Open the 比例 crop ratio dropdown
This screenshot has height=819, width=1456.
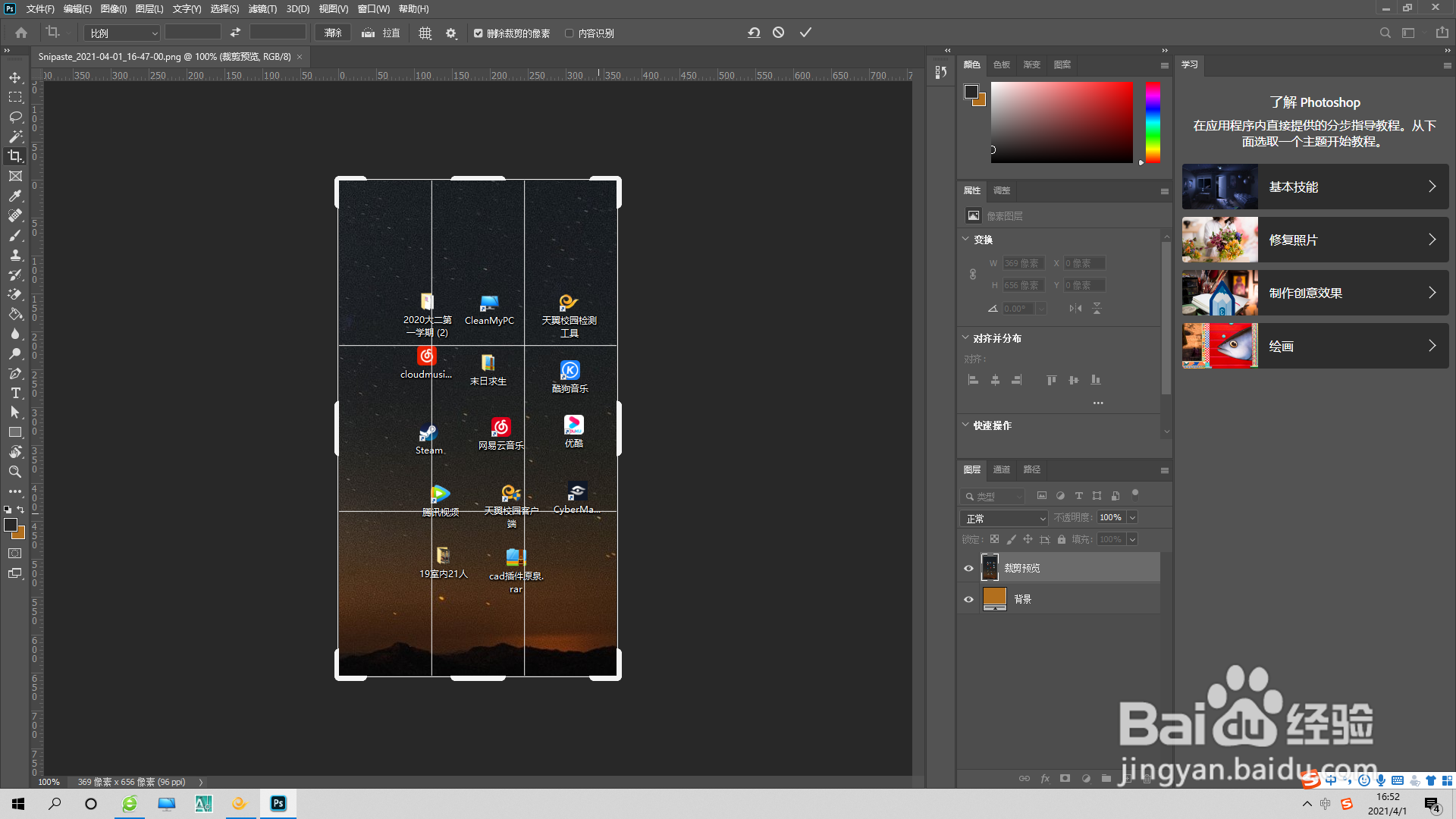tap(123, 33)
